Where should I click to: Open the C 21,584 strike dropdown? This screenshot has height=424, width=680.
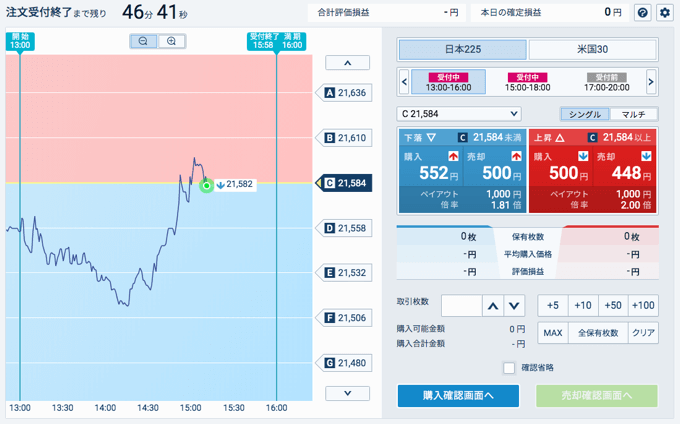[459, 114]
